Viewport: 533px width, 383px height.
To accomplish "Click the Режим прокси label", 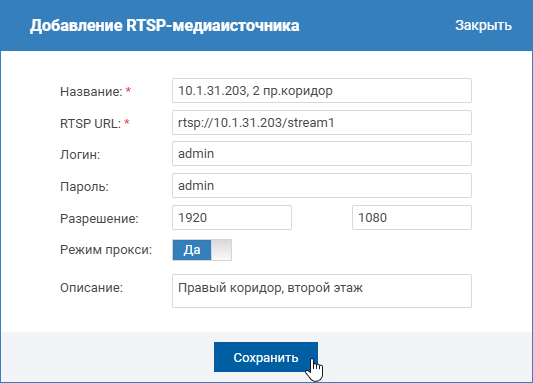I will tap(106, 250).
